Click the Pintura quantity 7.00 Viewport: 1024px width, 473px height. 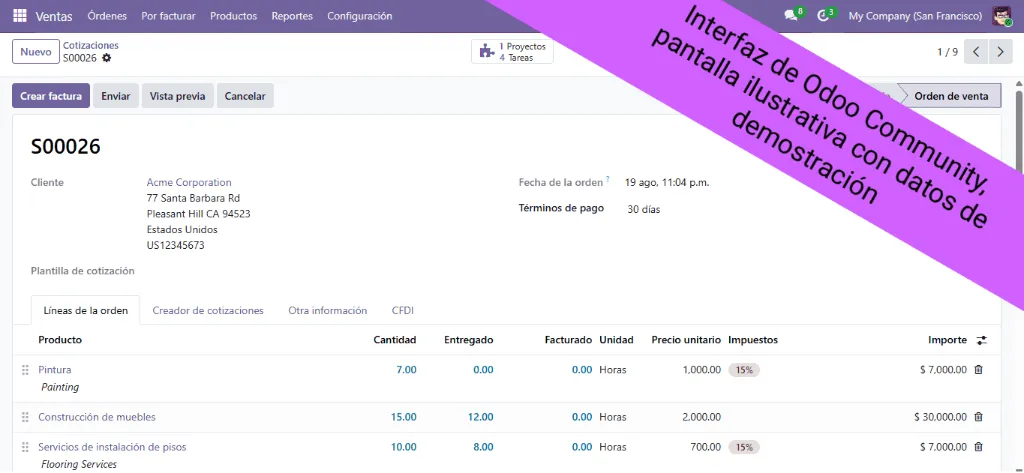tap(406, 370)
